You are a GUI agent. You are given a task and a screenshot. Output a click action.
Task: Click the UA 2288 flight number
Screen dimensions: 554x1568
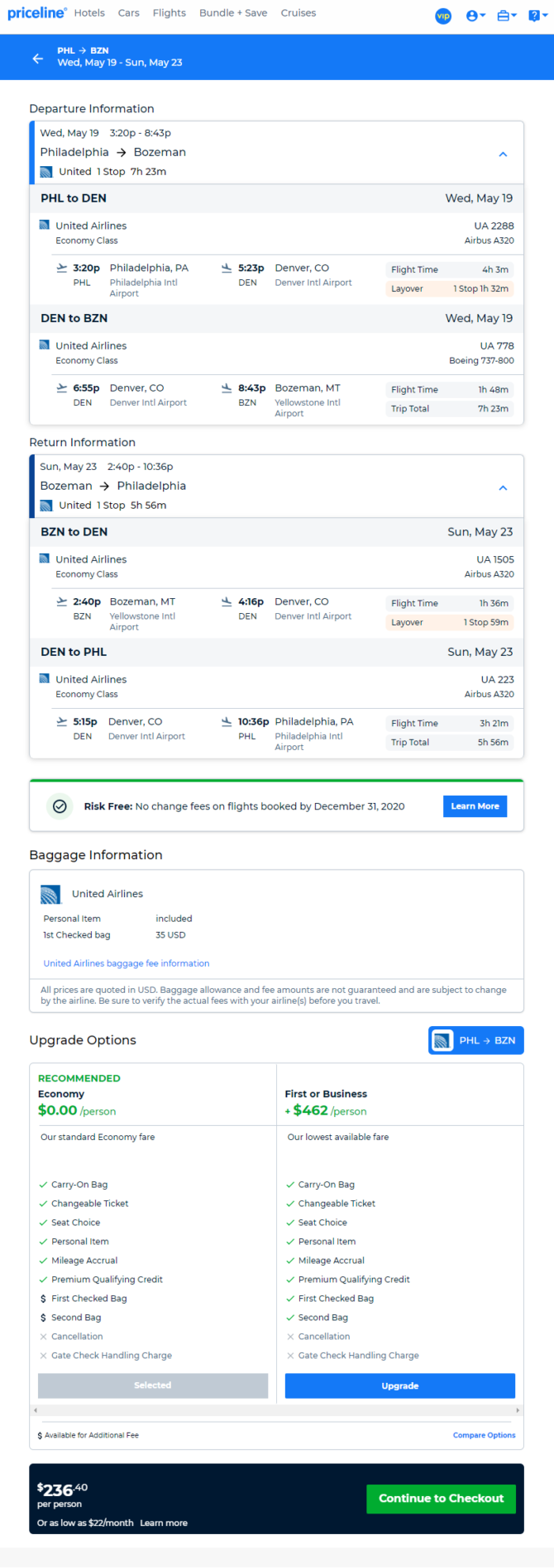(x=494, y=226)
